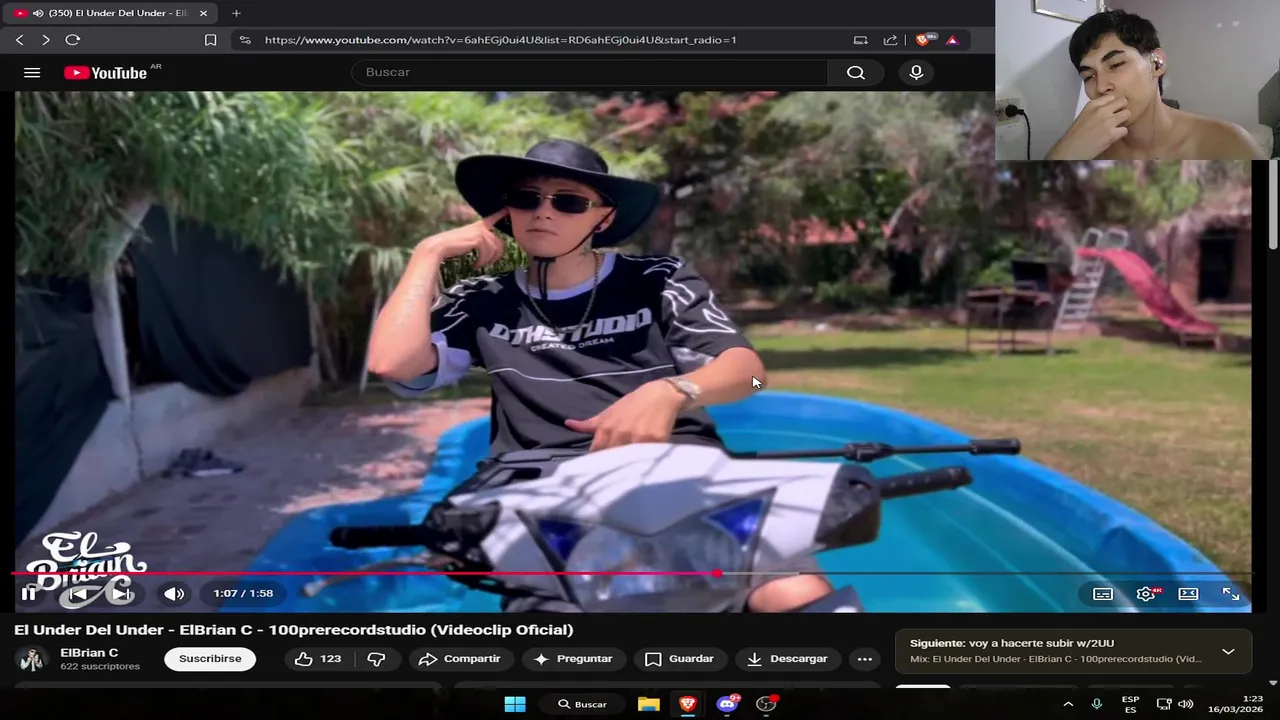Enter fullscreen video mode
Viewport: 1280px width, 720px height.
(x=1231, y=594)
